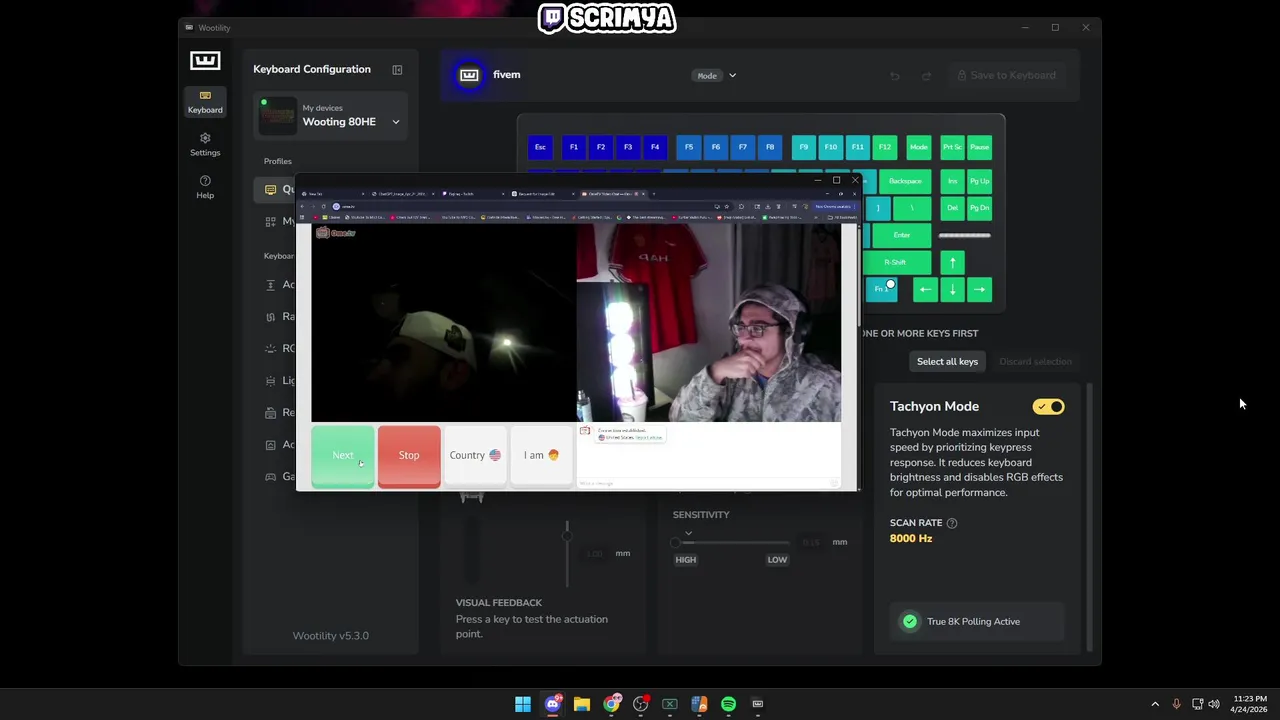Click the True 8K Polling Active indicator

(976, 621)
